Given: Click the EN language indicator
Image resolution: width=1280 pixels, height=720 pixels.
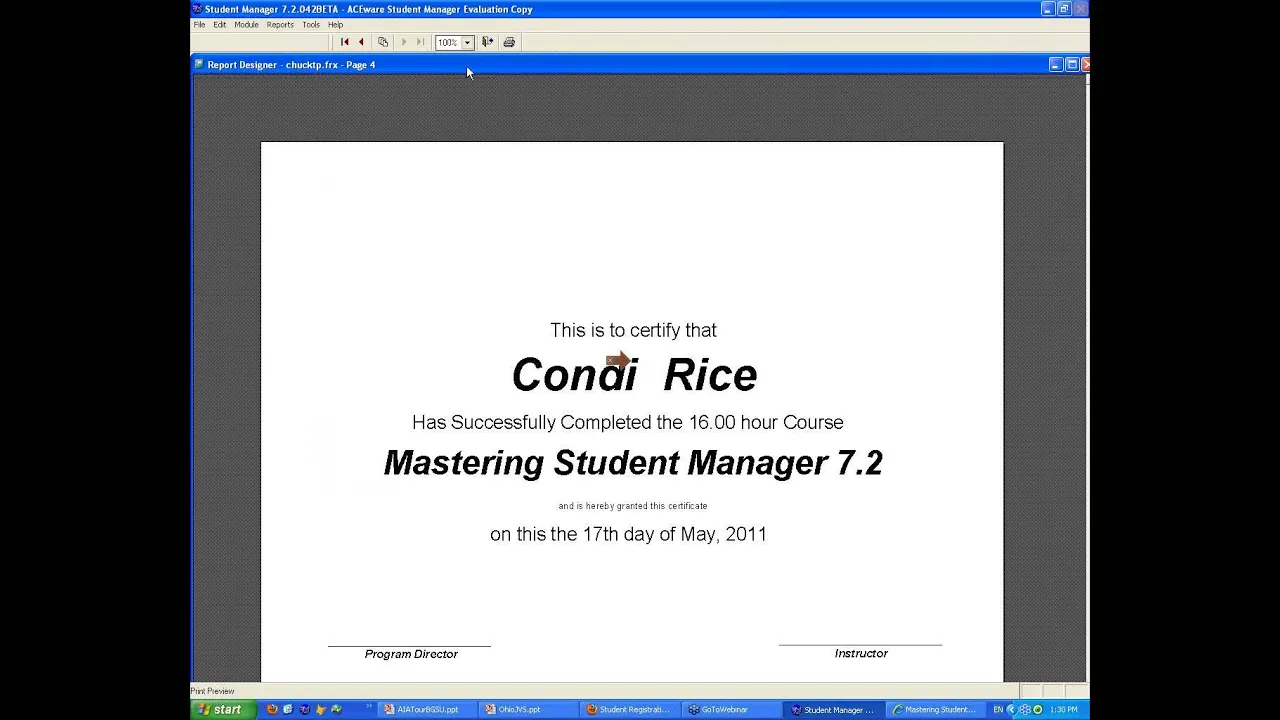Looking at the screenshot, I should (x=998, y=709).
